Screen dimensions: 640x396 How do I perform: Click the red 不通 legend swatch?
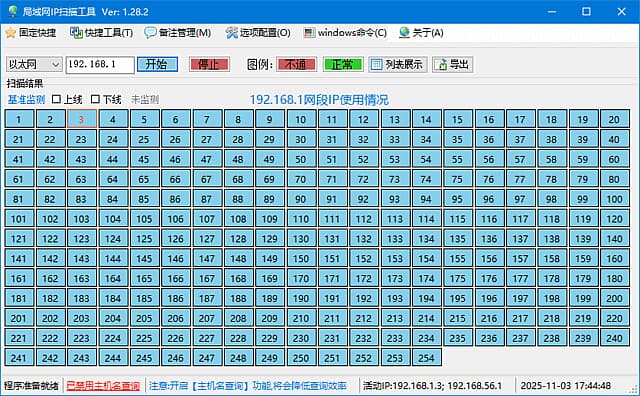pyautogui.click(x=296, y=65)
